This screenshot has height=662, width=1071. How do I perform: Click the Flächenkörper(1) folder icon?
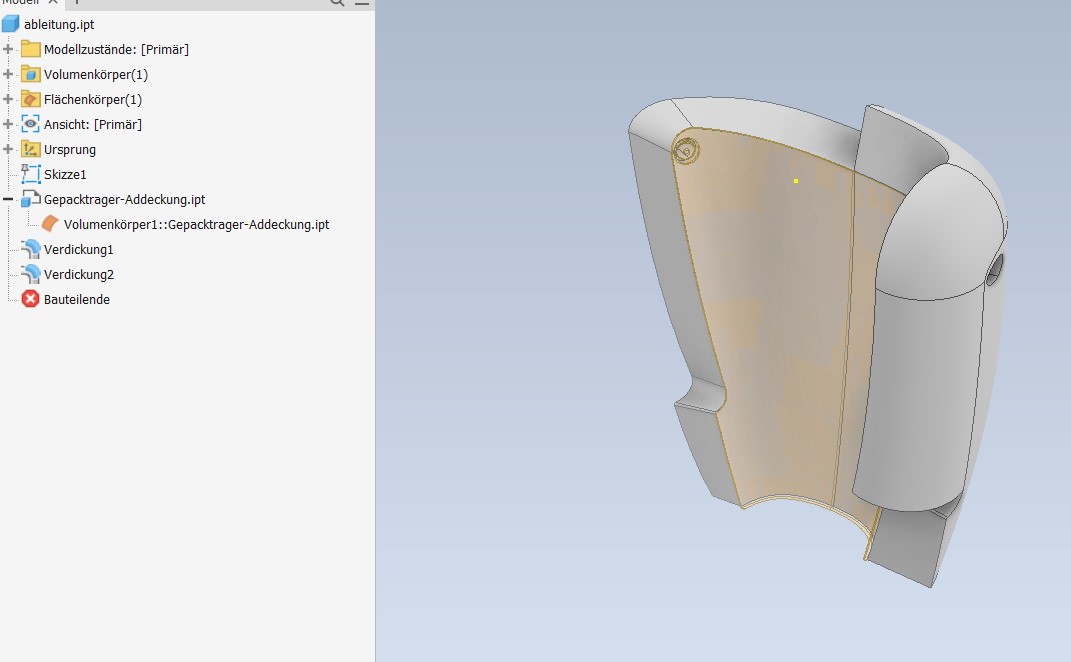pyautogui.click(x=31, y=99)
